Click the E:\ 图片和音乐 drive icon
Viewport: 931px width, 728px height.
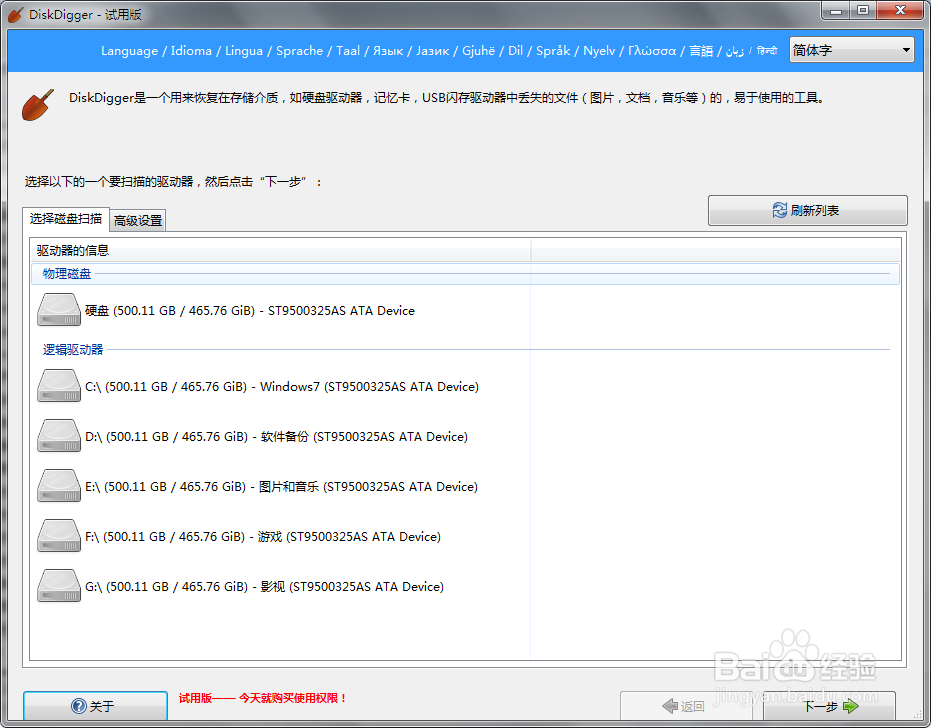point(59,486)
